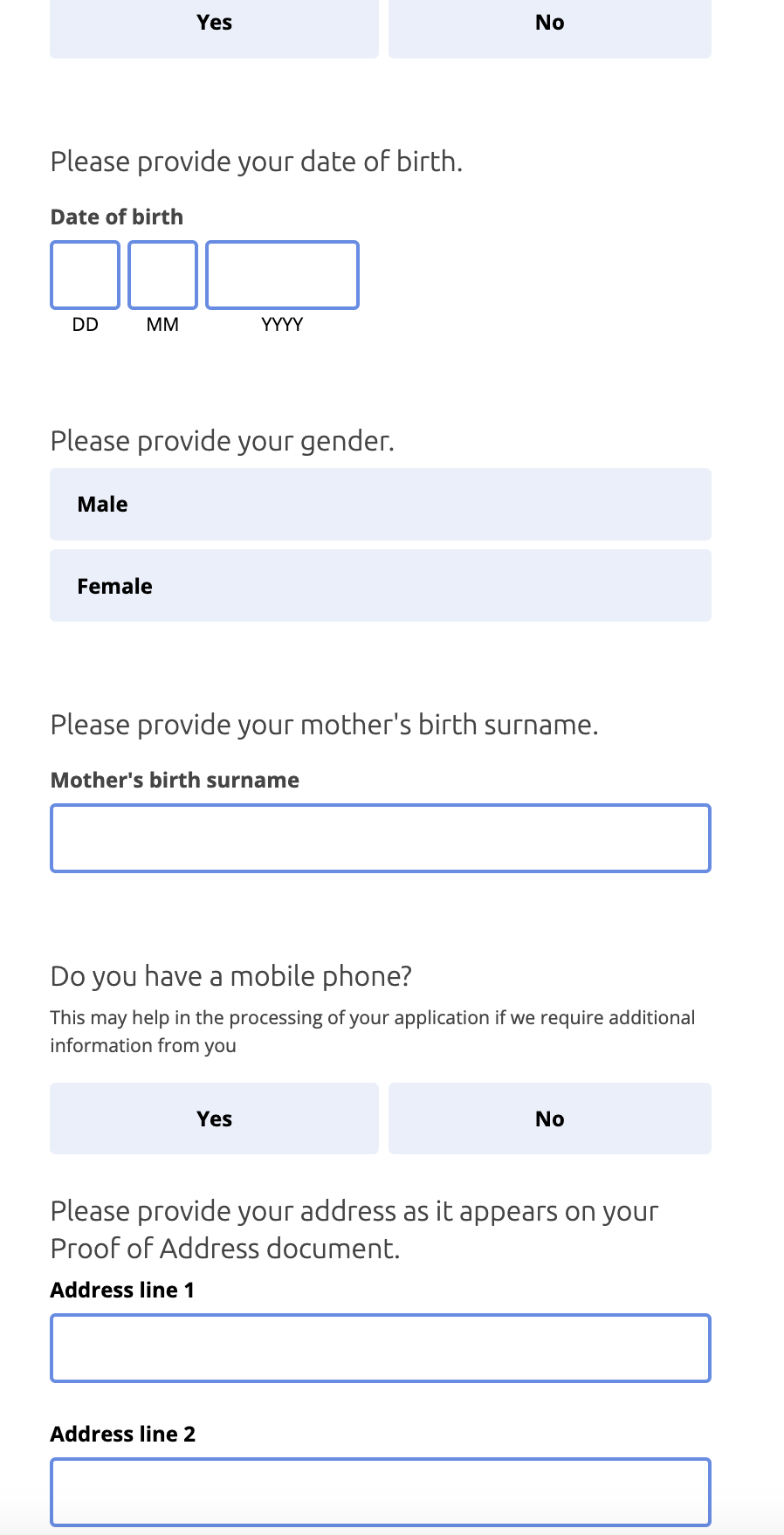Click the "Do you have a mobile phone?" heading
The height and width of the screenshot is (1535, 784).
coord(230,976)
